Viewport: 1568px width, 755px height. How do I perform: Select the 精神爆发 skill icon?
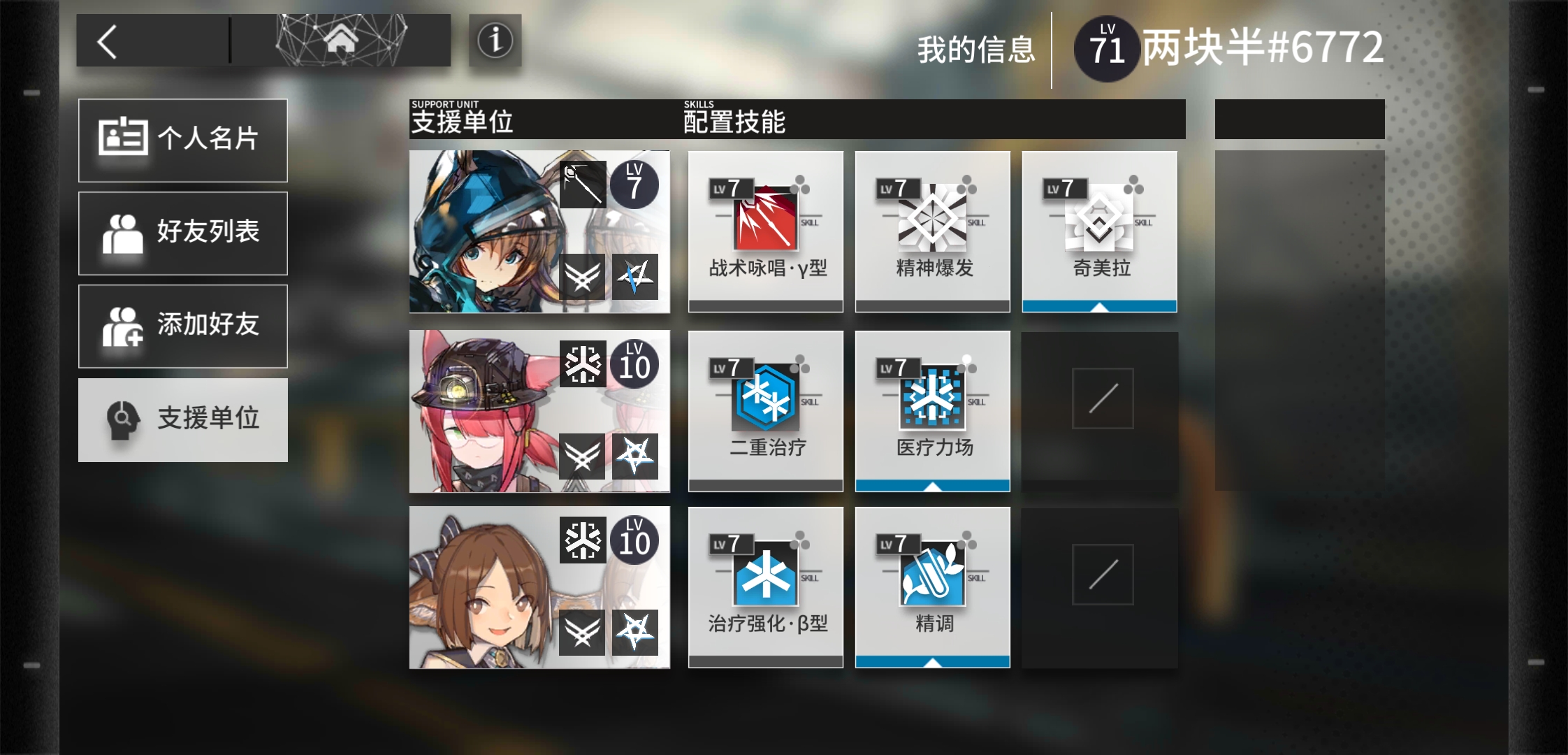[x=932, y=218]
